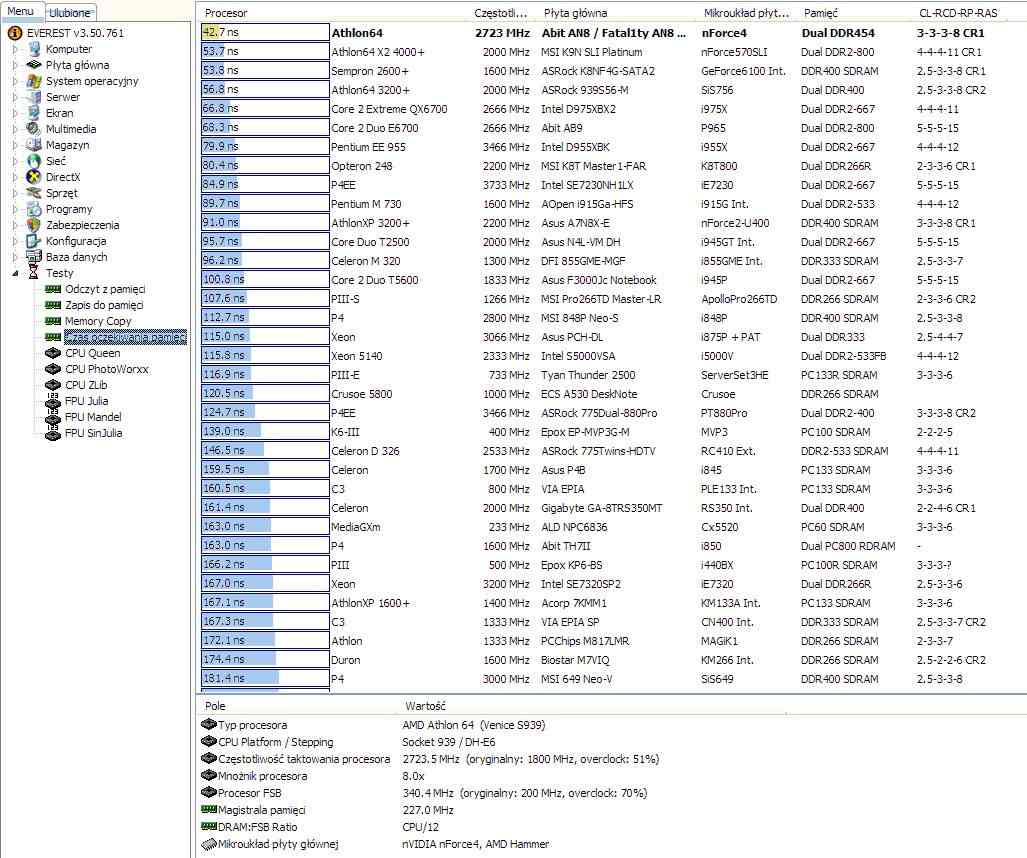Expand the Sieć tree node
This screenshot has width=1027, height=858.
tap(15, 161)
